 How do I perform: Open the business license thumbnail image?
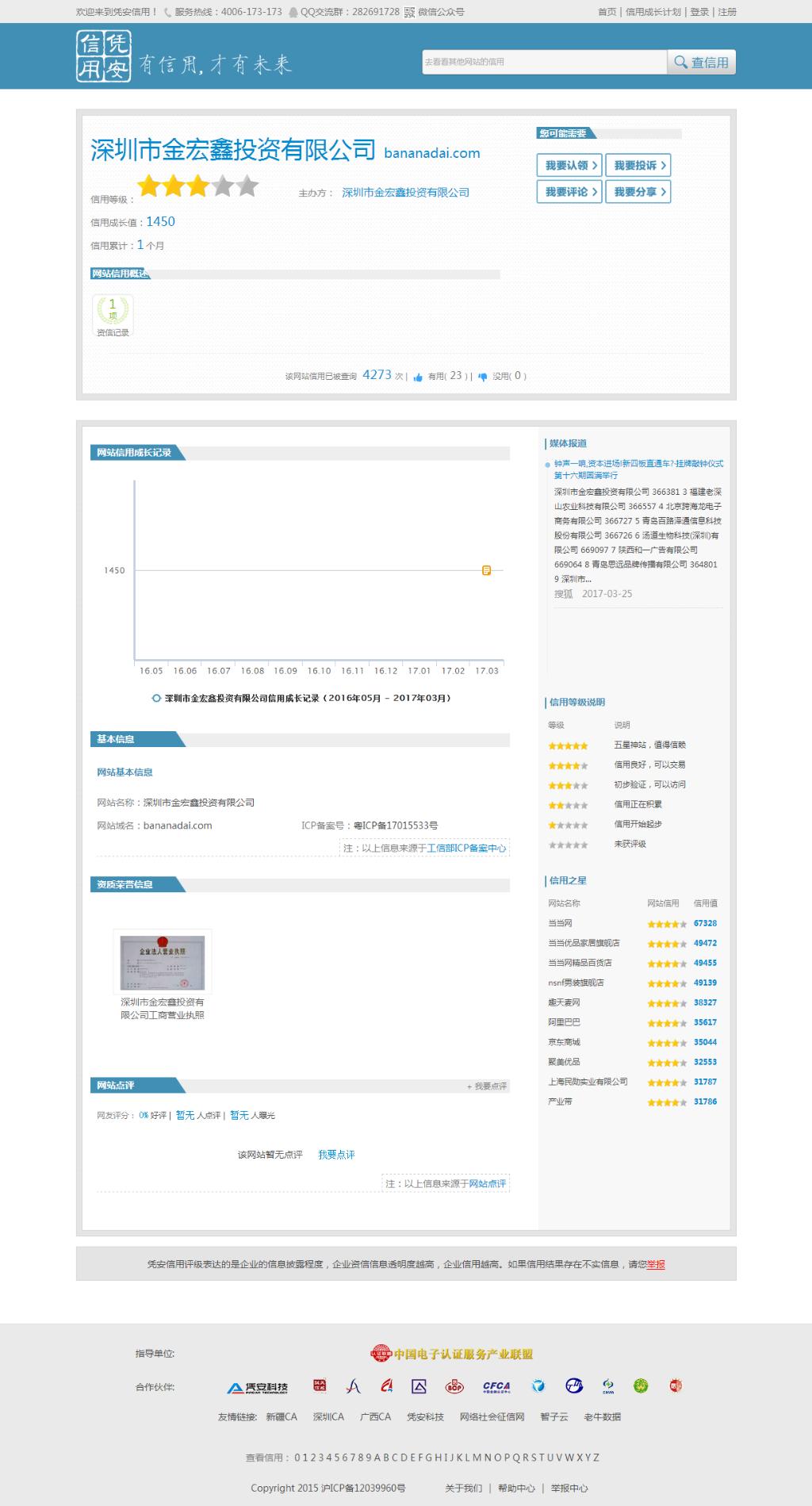[163, 962]
